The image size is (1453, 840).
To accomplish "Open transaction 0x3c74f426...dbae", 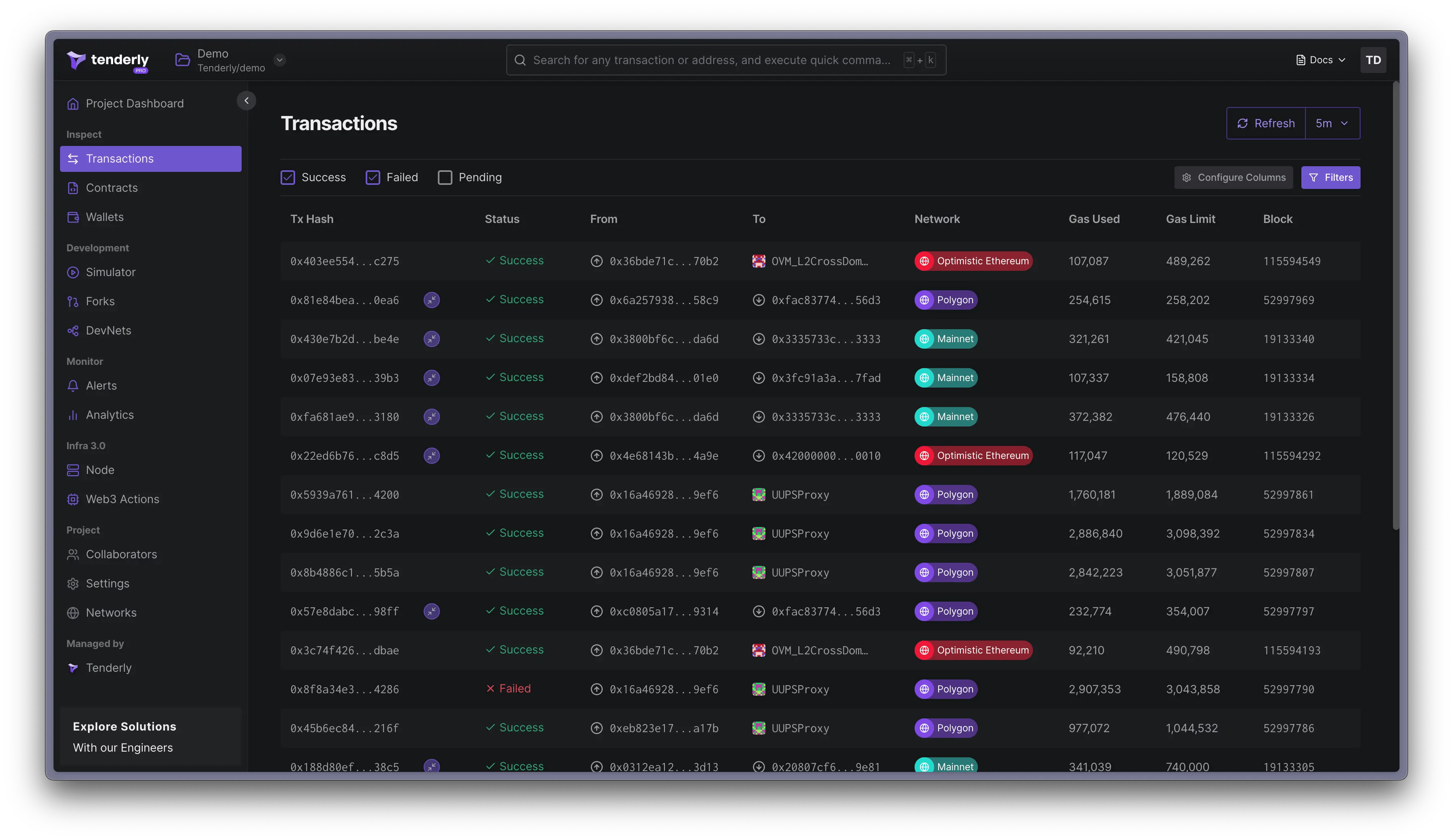I will [x=344, y=650].
